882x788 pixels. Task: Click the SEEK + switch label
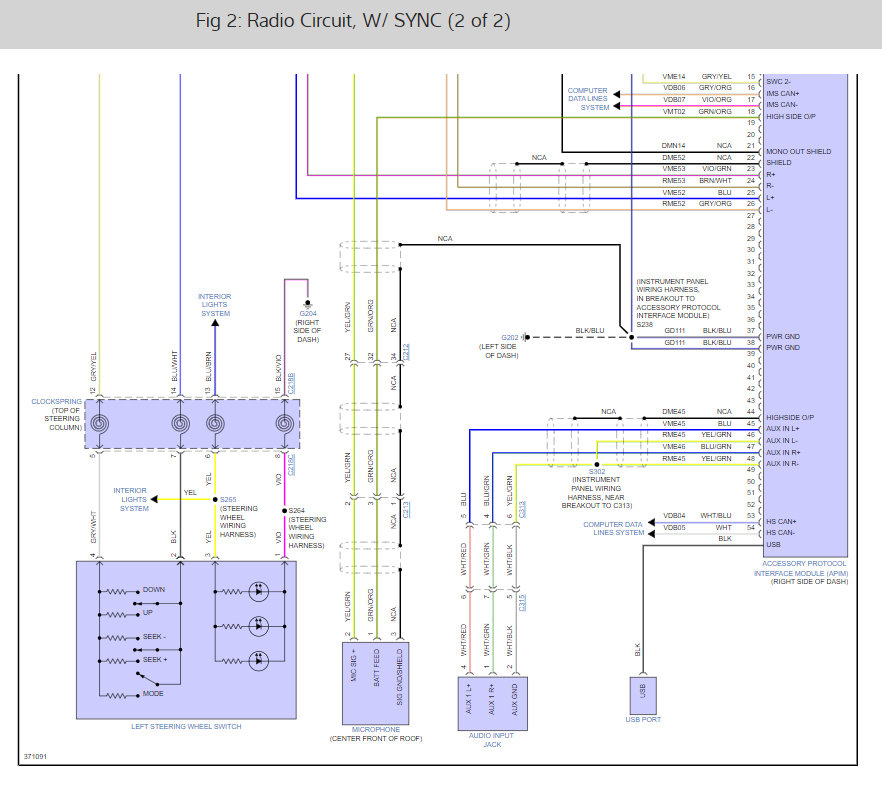pyautogui.click(x=155, y=659)
